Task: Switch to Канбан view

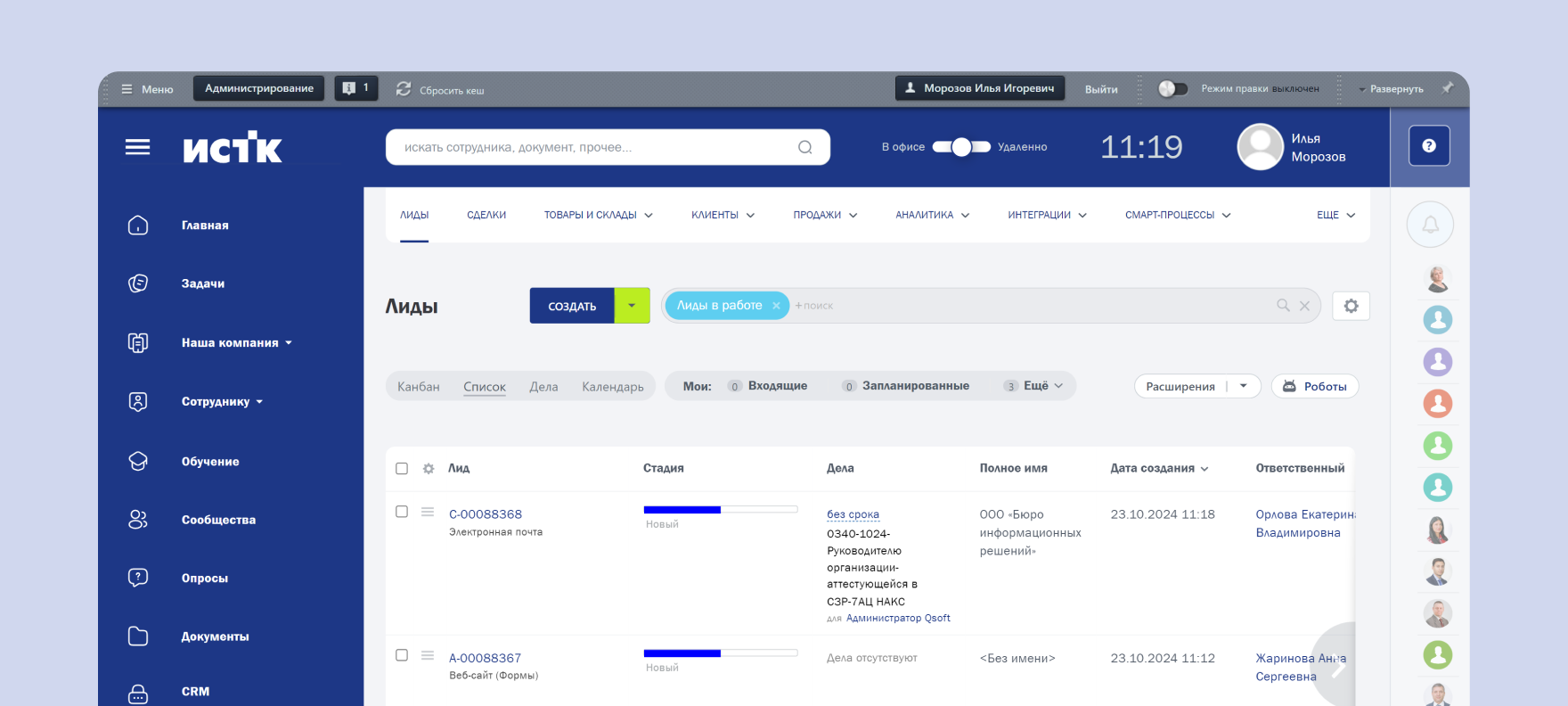Action: click(419, 387)
